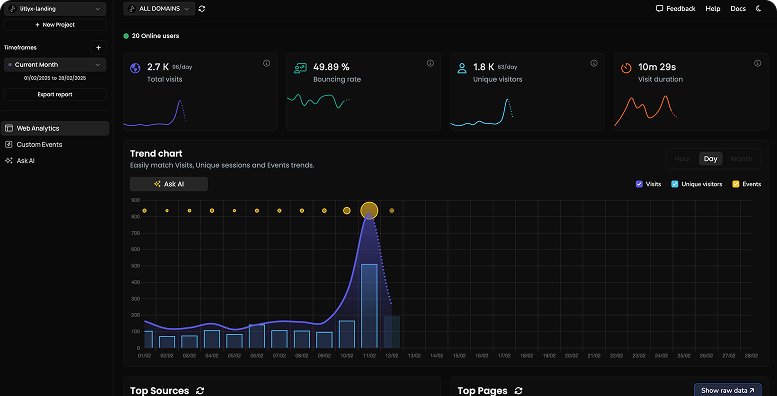Open info icon on Total visits card

267,63
